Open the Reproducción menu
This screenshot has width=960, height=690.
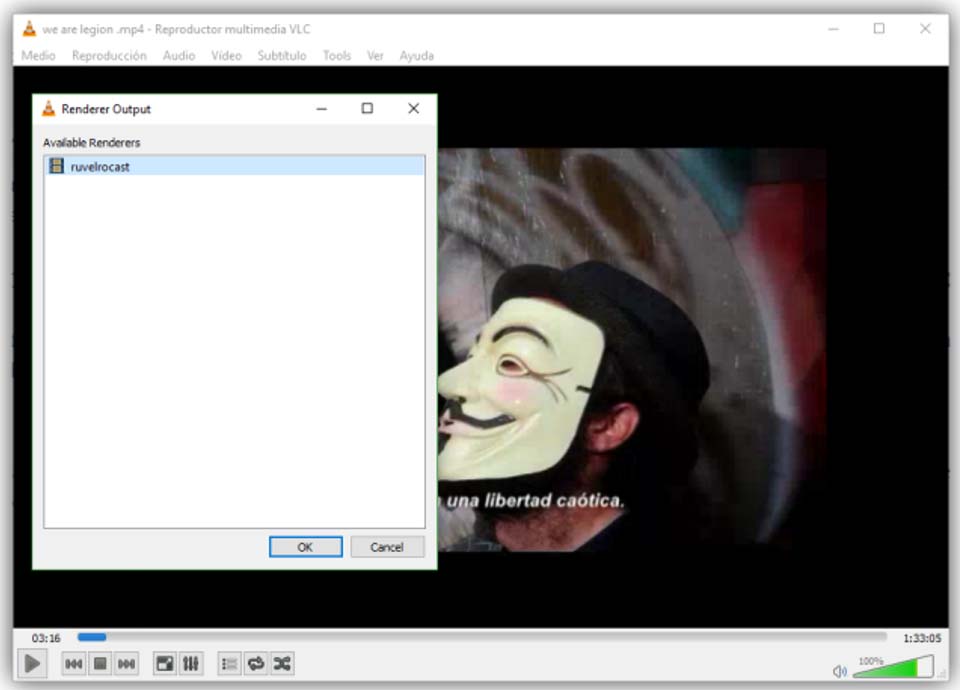click(x=110, y=56)
